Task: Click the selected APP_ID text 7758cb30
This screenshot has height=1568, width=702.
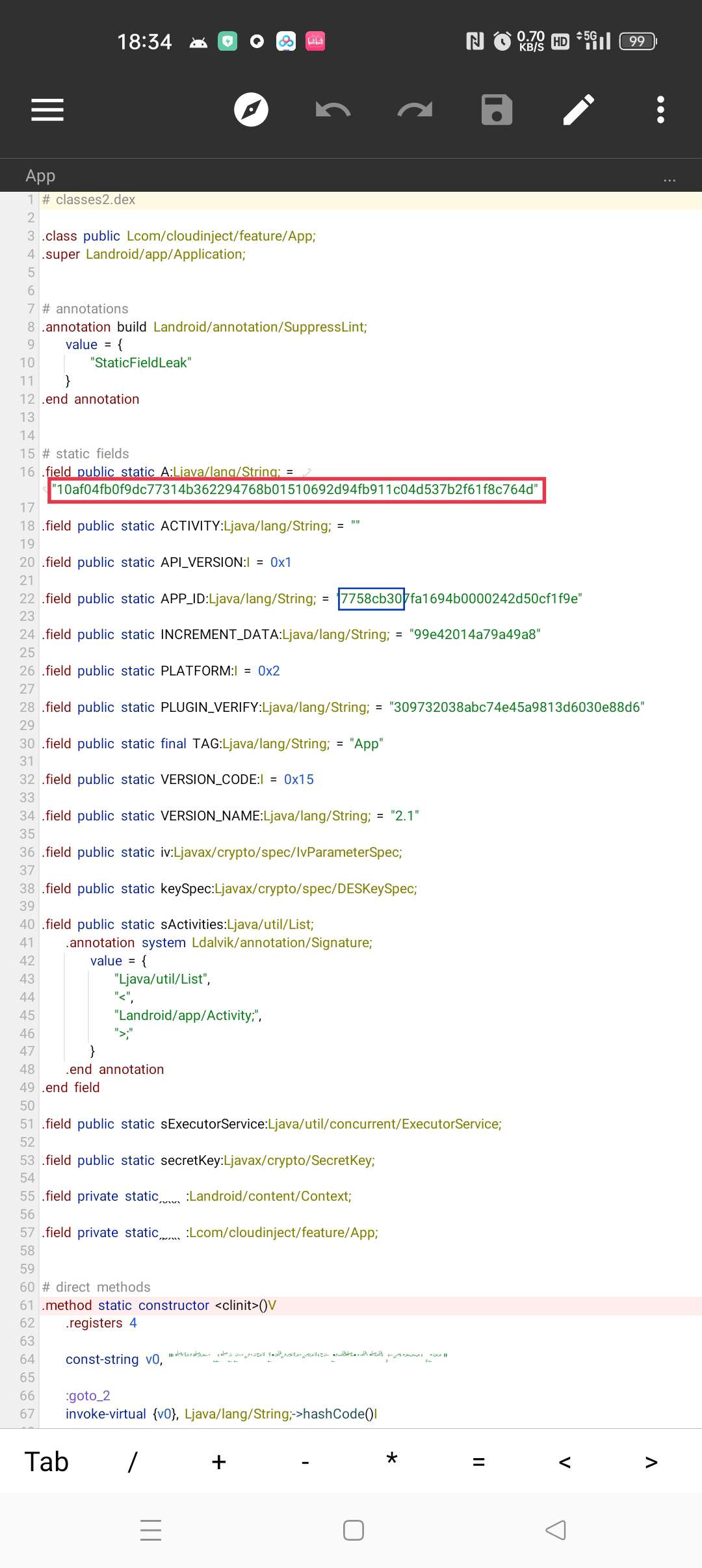Action: pos(371,599)
